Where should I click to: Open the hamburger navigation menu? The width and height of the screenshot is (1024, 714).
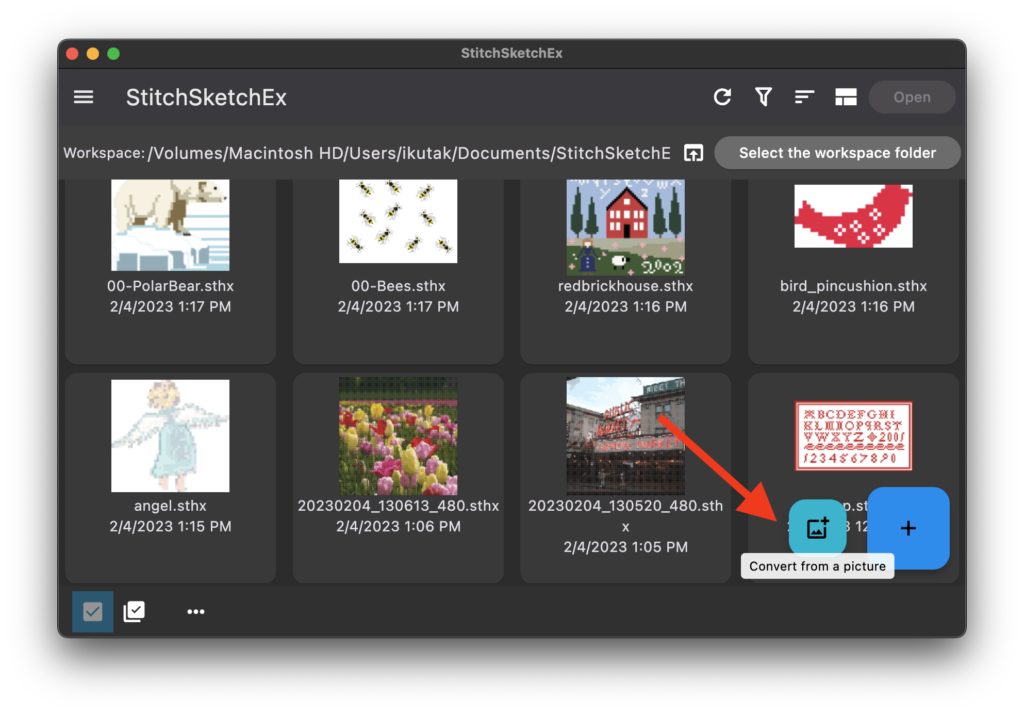(x=84, y=97)
